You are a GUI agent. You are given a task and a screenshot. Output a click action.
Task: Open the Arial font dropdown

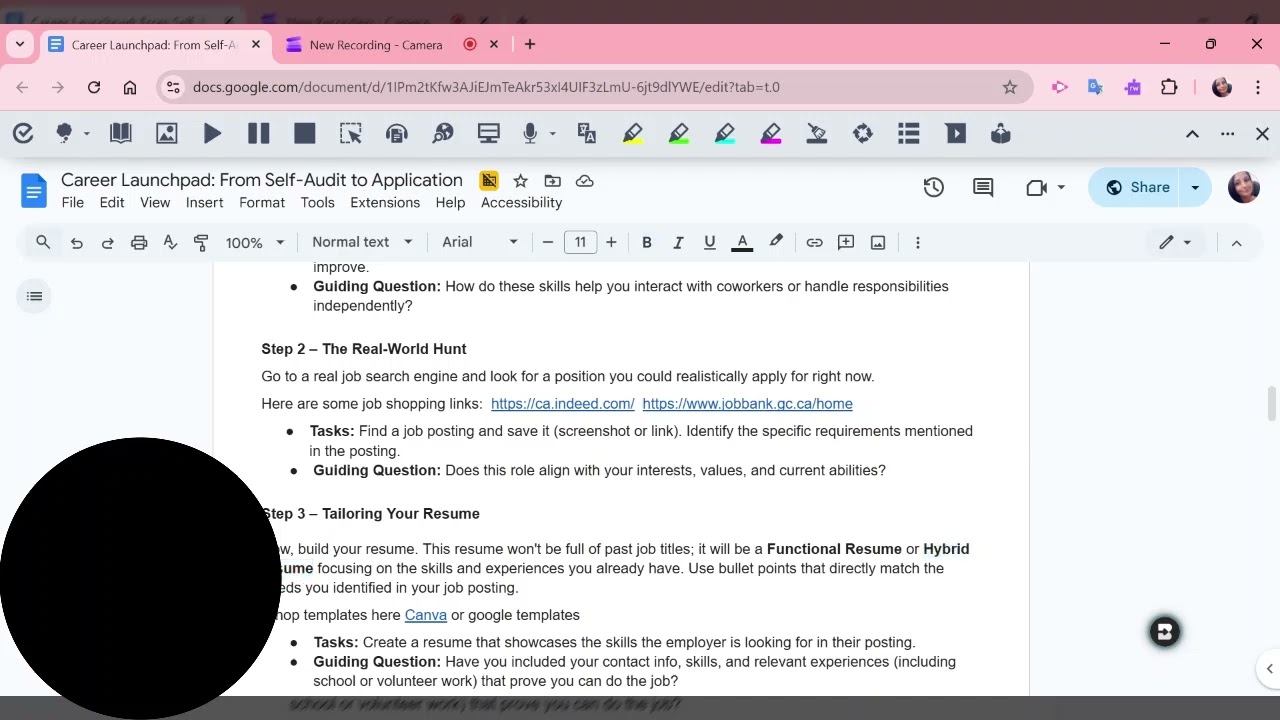[480, 242]
